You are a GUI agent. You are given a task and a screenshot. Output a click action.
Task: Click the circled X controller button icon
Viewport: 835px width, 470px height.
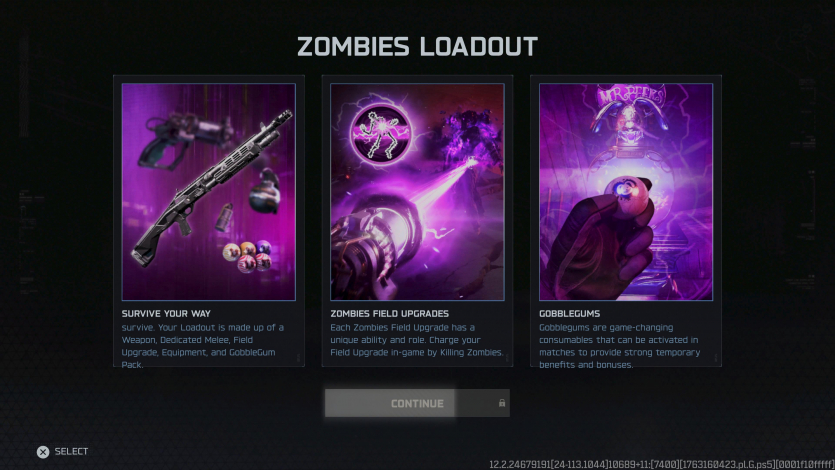43,452
